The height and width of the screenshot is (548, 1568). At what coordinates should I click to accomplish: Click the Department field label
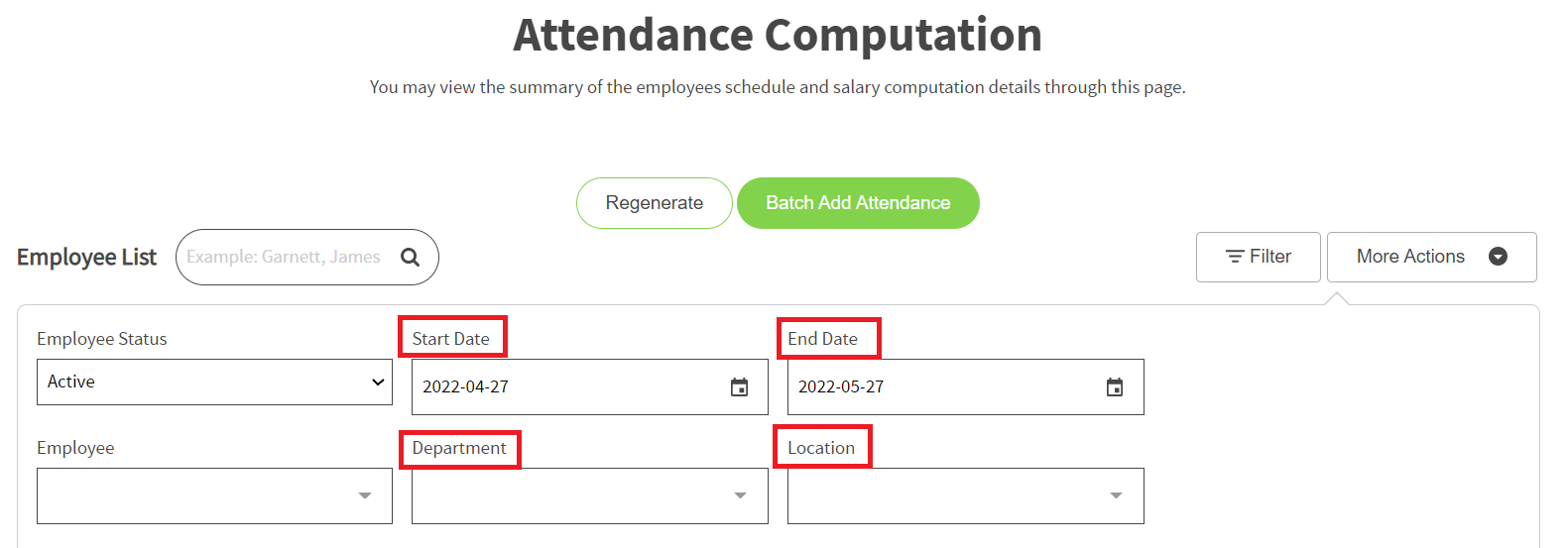click(459, 448)
